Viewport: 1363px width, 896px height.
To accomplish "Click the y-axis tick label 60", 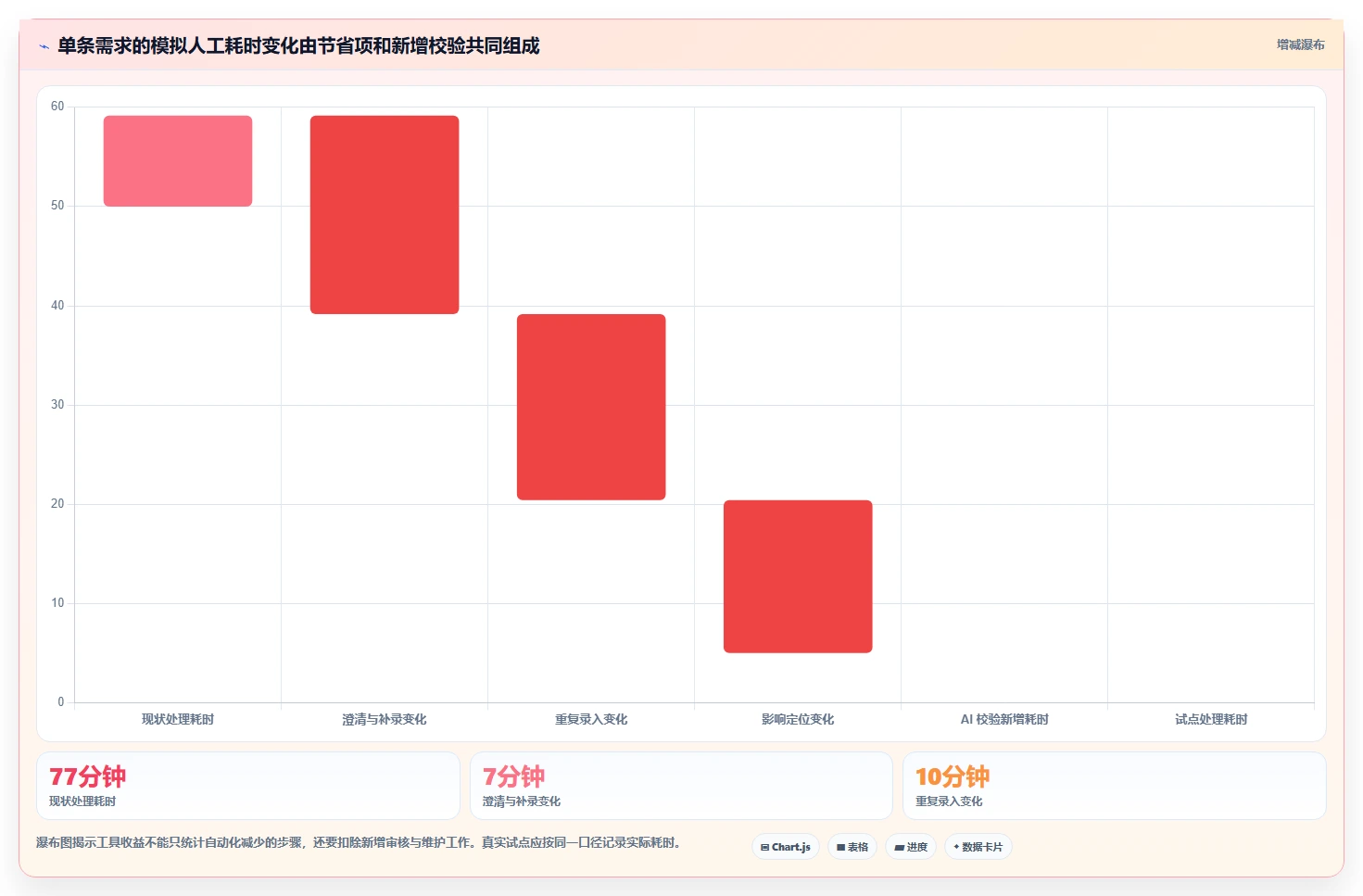I will pos(57,107).
